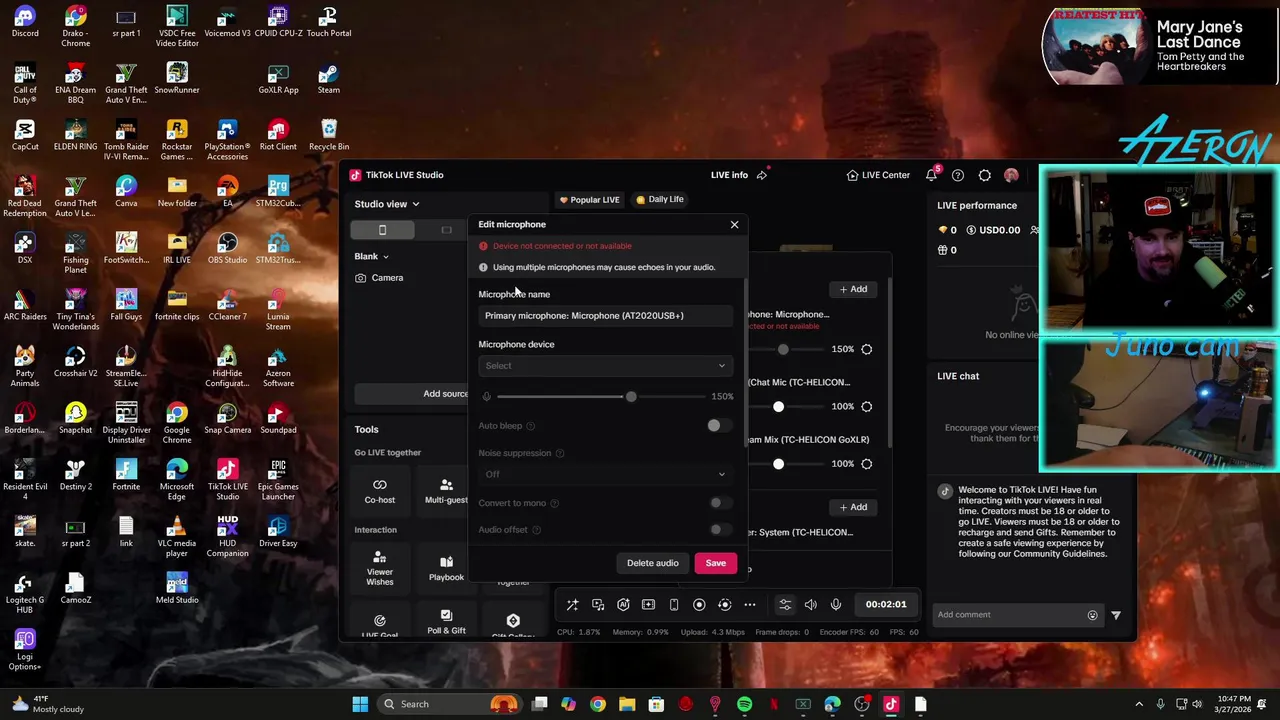
Task: Click the Windows taskbar Search box
Action: tap(449, 704)
